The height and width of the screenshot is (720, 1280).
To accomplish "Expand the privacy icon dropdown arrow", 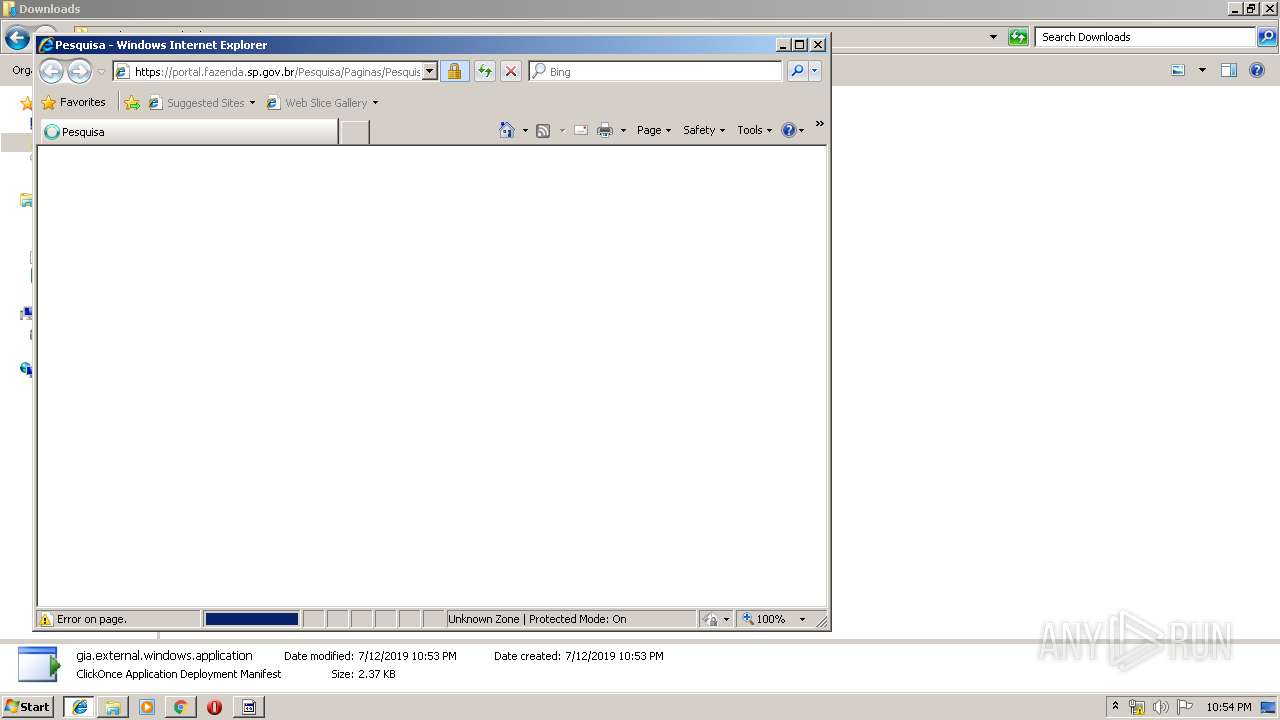I will pos(727,620).
